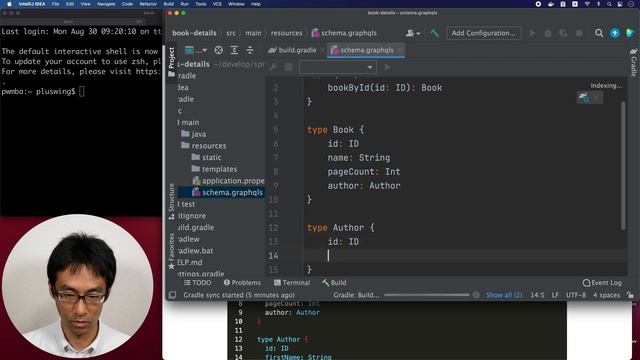640x360 pixels.
Task: Click the Collapse All icon in Project panel
Action: (x=250, y=50)
